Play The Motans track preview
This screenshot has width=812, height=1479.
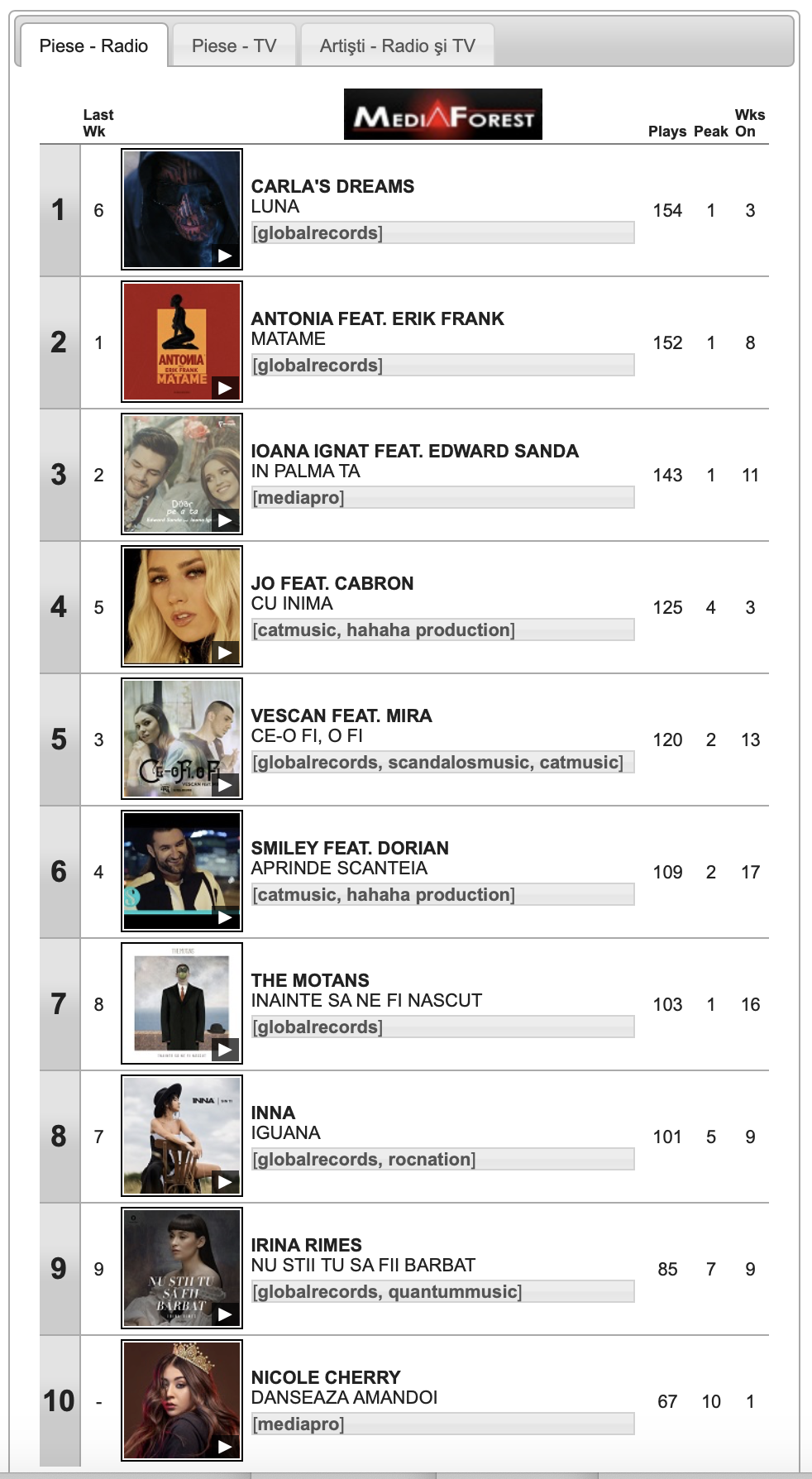pyautogui.click(x=225, y=1050)
